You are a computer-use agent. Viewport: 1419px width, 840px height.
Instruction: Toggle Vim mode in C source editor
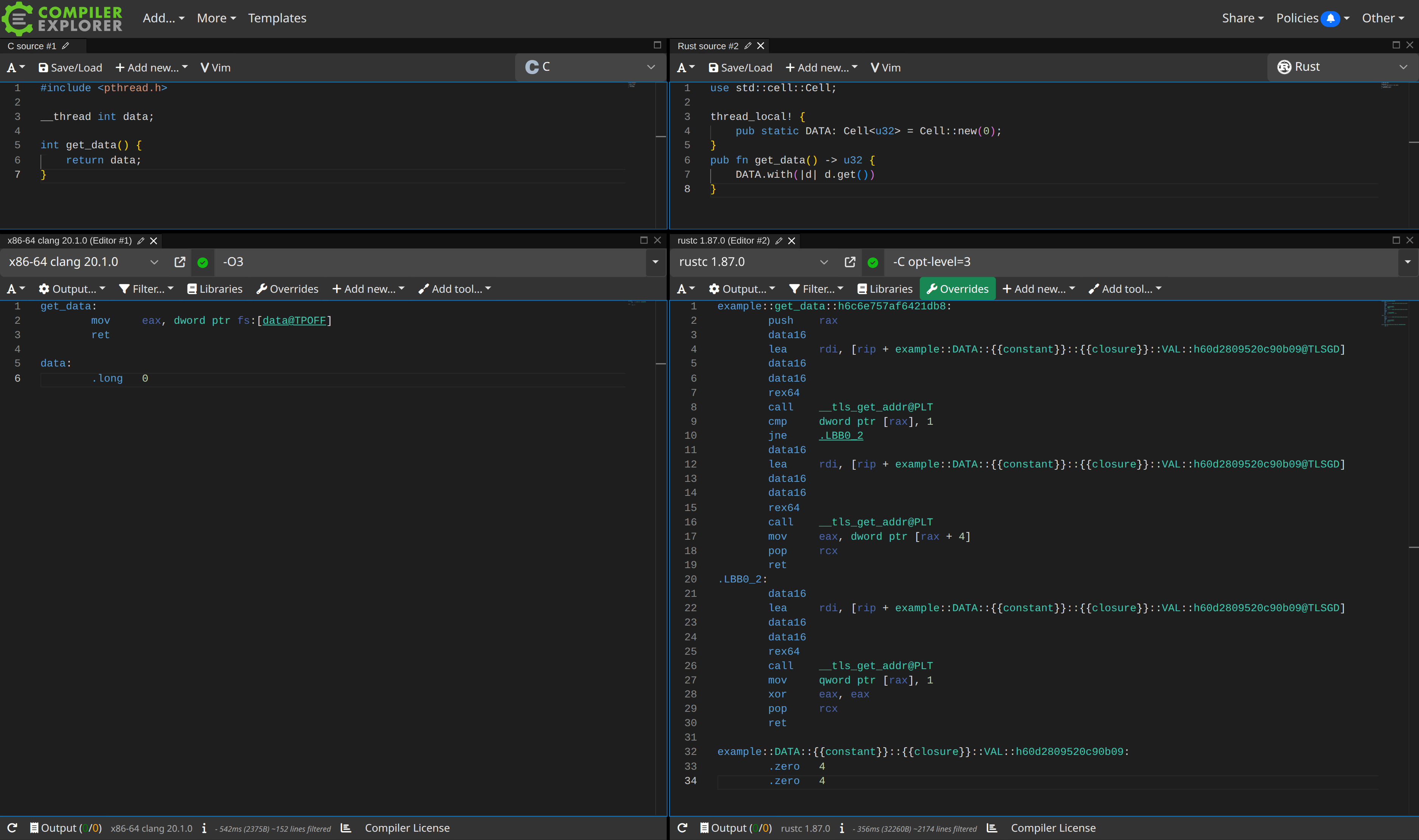[x=216, y=68]
